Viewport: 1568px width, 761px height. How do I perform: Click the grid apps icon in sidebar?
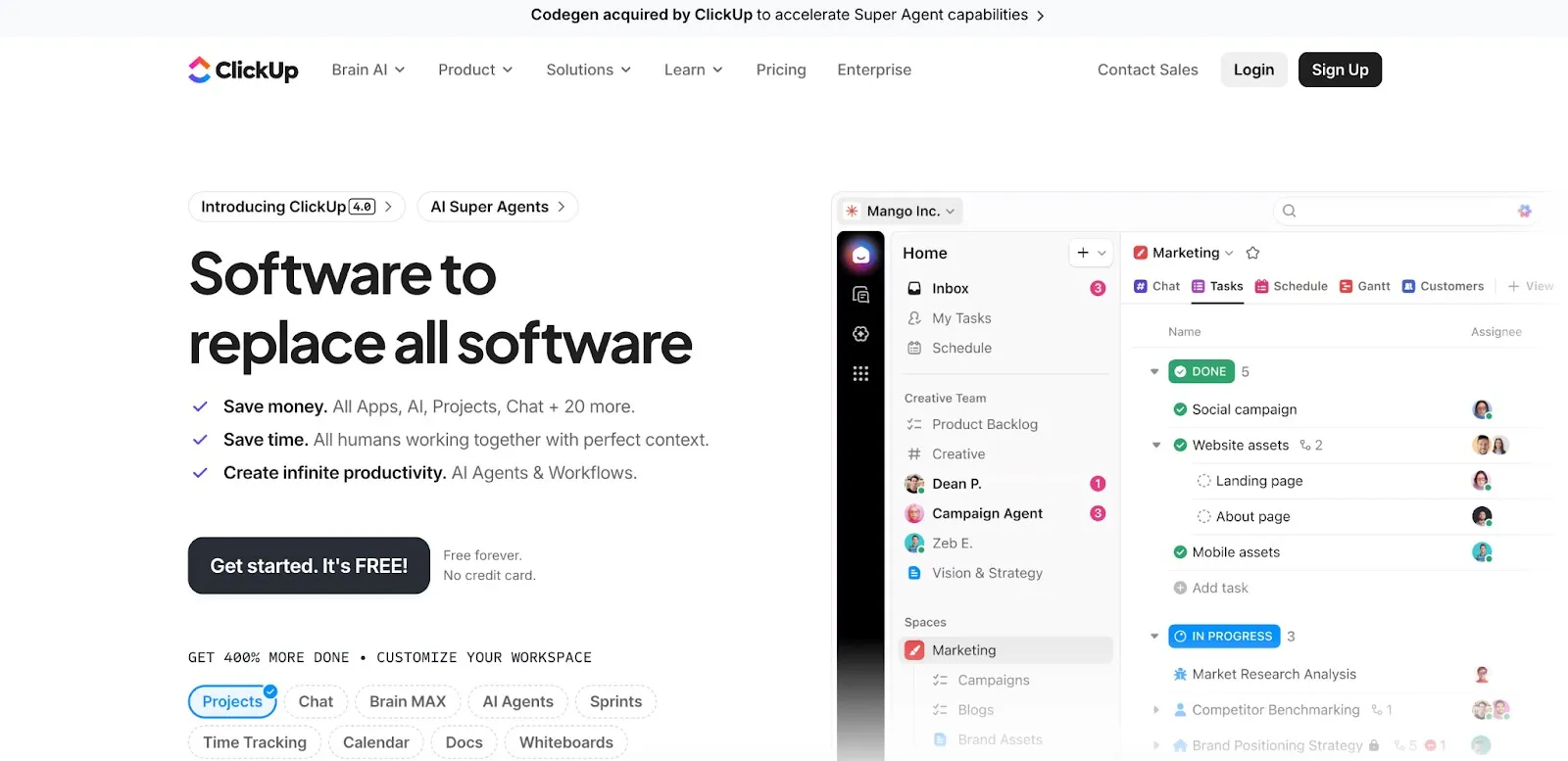[x=860, y=373]
